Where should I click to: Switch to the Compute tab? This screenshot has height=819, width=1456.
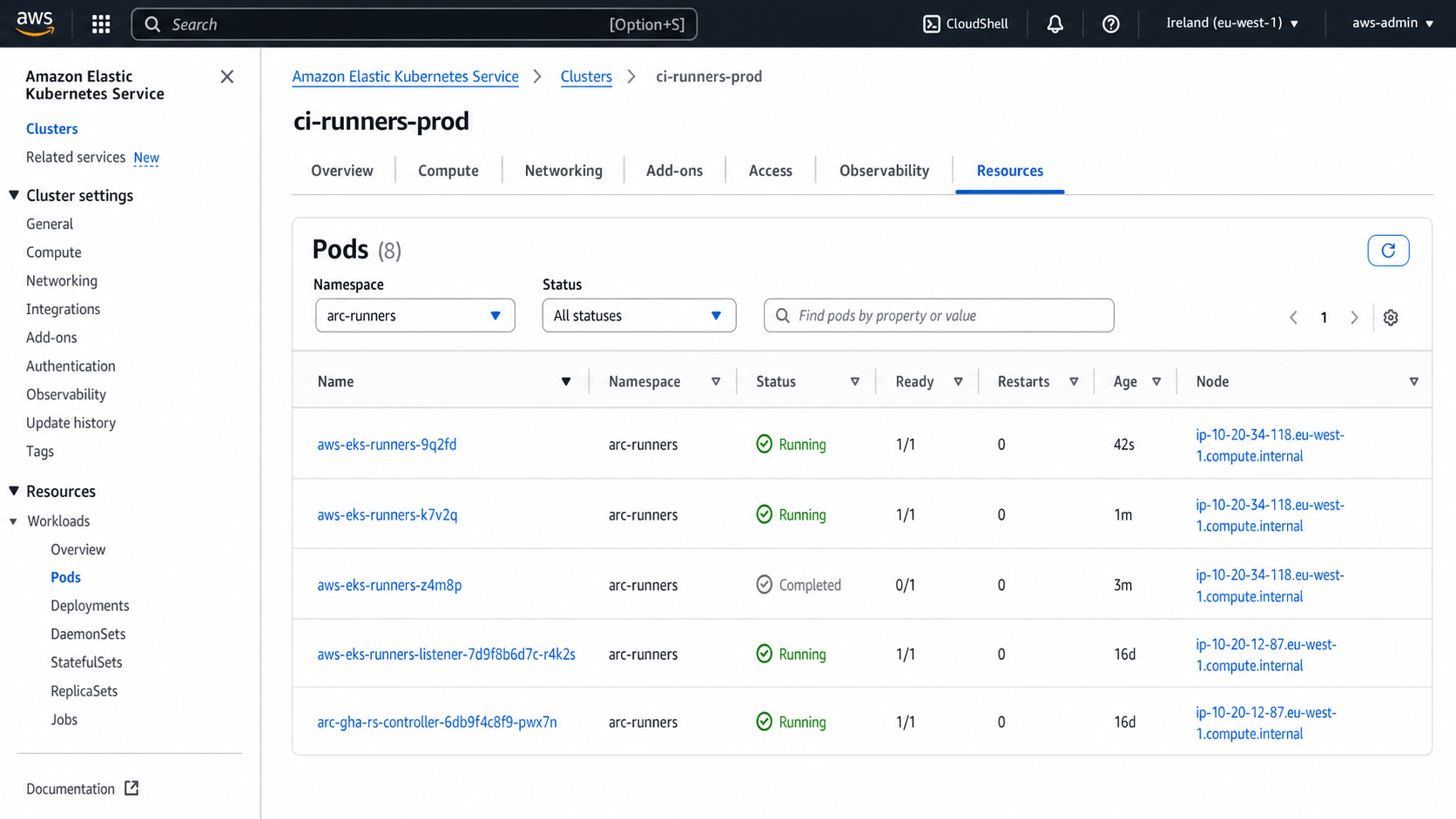tap(448, 171)
